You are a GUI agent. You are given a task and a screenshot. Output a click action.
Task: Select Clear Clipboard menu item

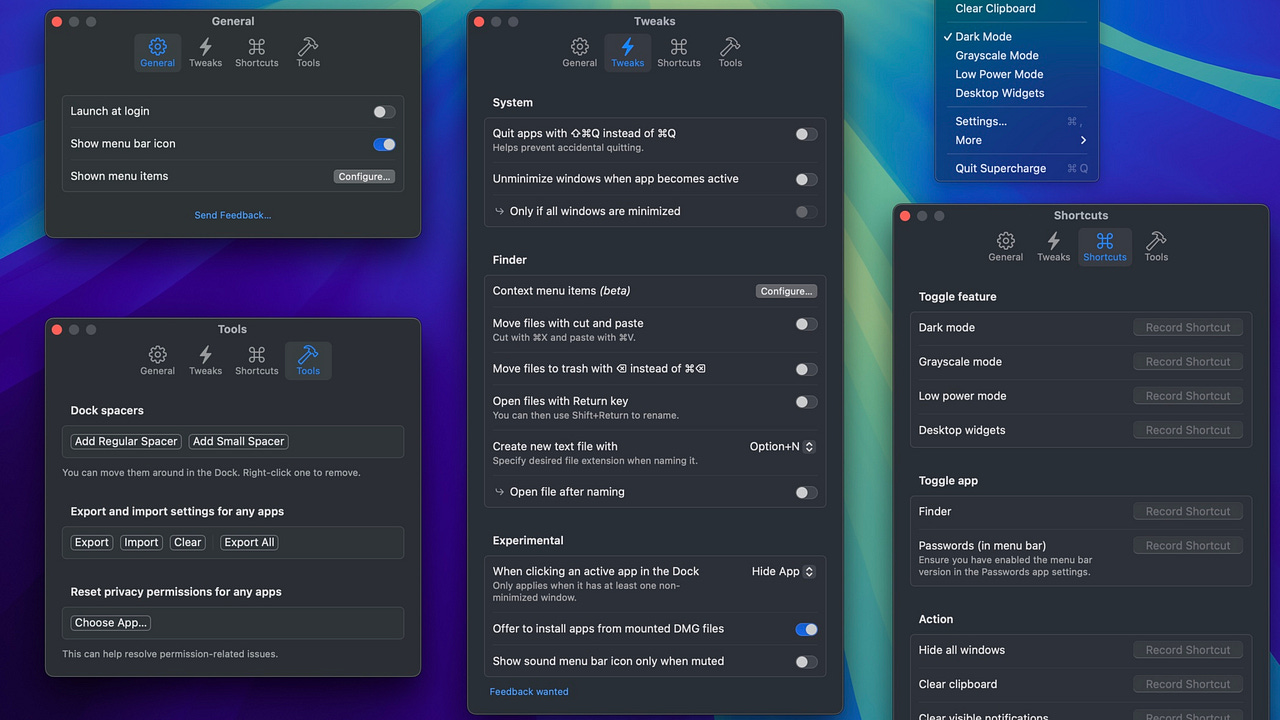tap(1017, 9)
